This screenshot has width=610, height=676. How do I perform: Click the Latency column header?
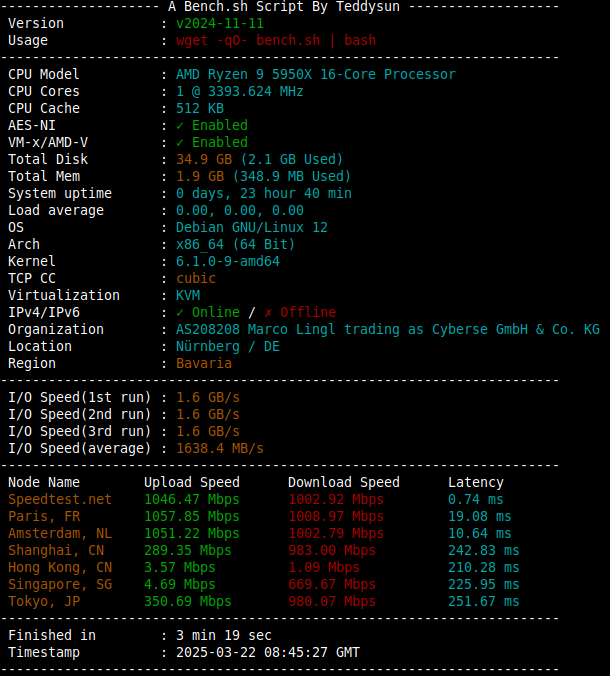click(476, 482)
